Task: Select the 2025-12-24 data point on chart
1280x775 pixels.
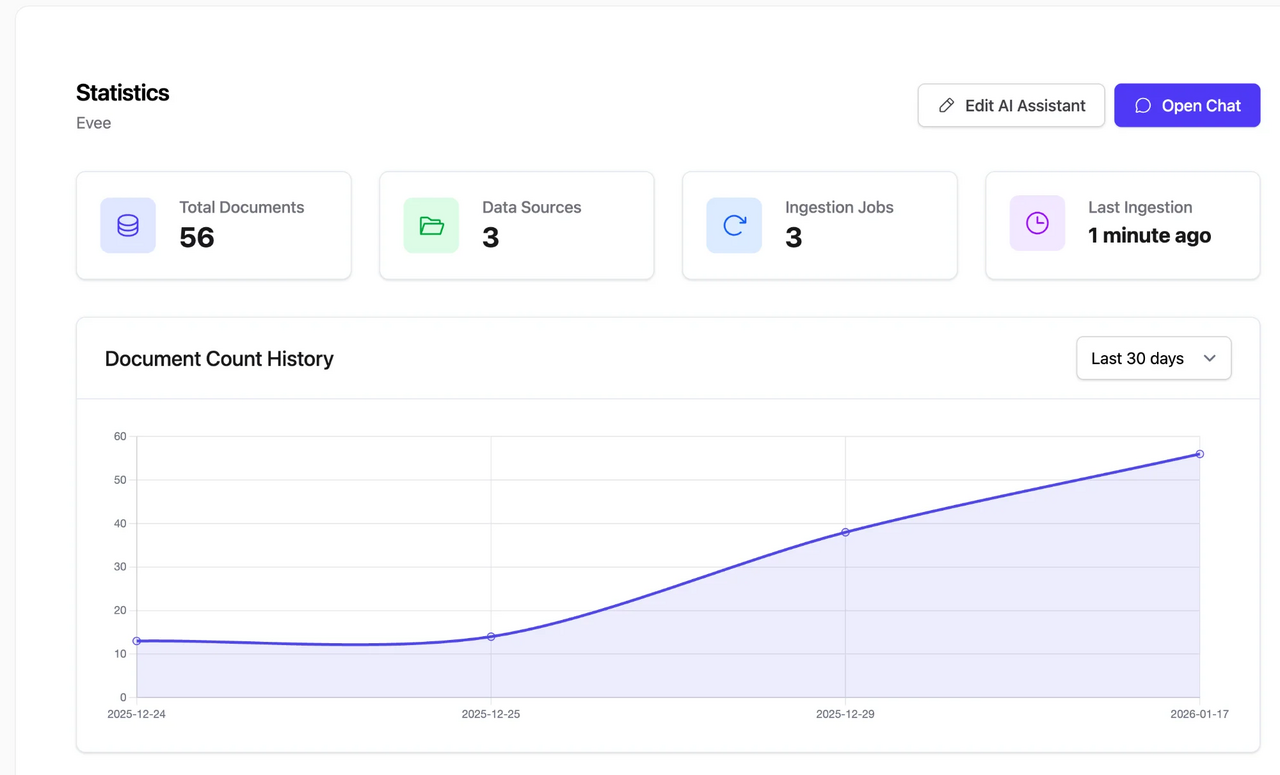Action: (x=137, y=641)
